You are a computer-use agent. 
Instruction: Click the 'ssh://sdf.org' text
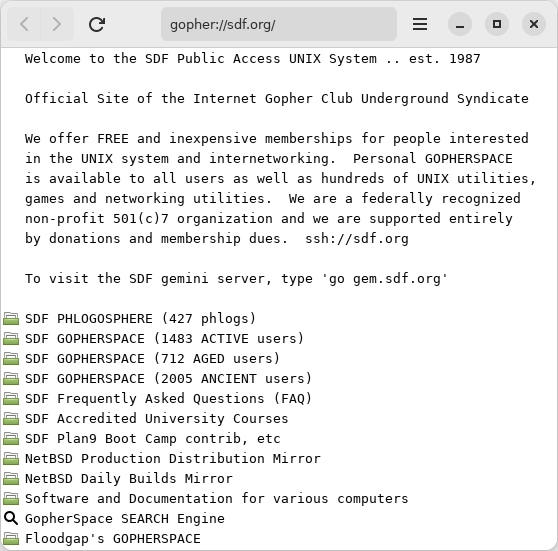point(357,239)
